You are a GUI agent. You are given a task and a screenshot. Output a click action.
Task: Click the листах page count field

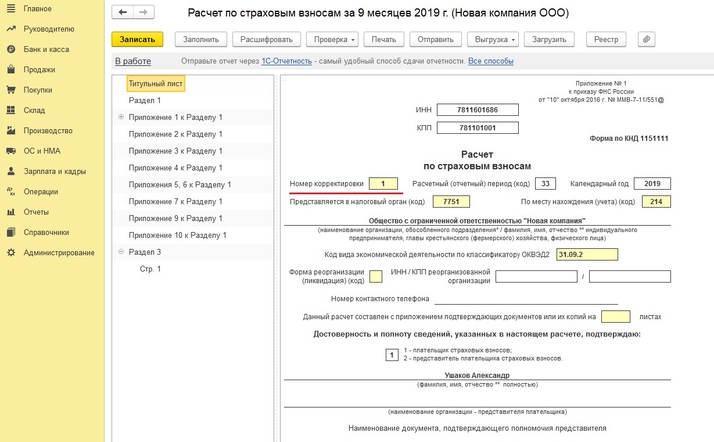(616, 316)
